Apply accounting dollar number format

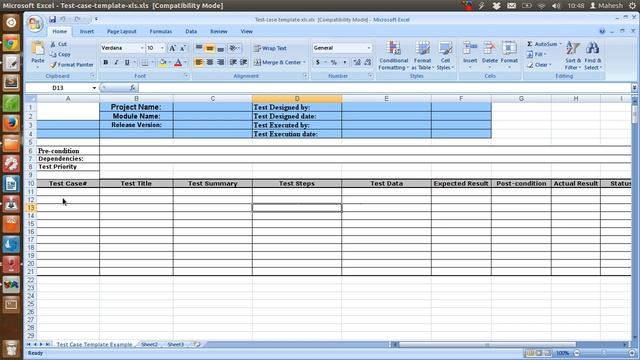pos(318,62)
